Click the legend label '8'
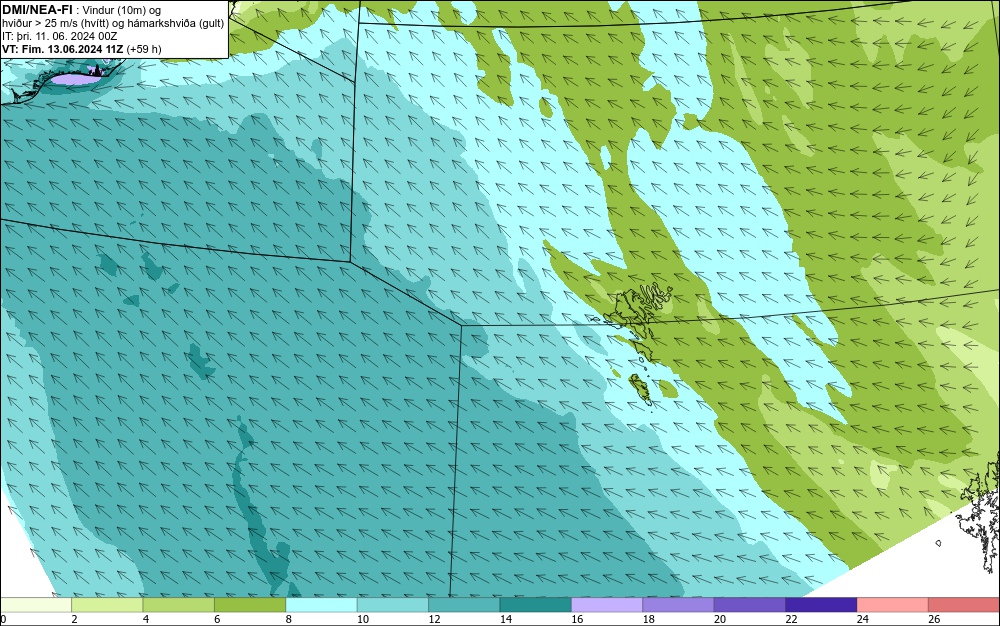 click(x=288, y=619)
